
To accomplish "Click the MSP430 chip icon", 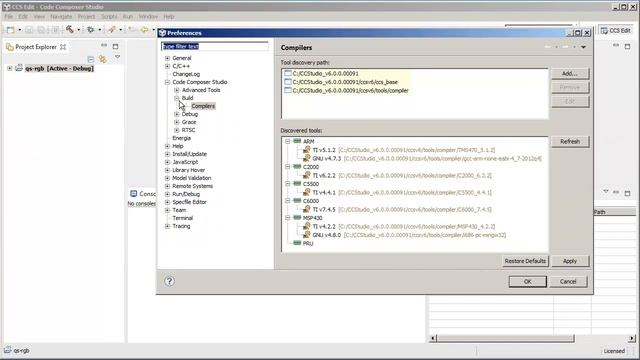I will pyautogui.click(x=297, y=218).
